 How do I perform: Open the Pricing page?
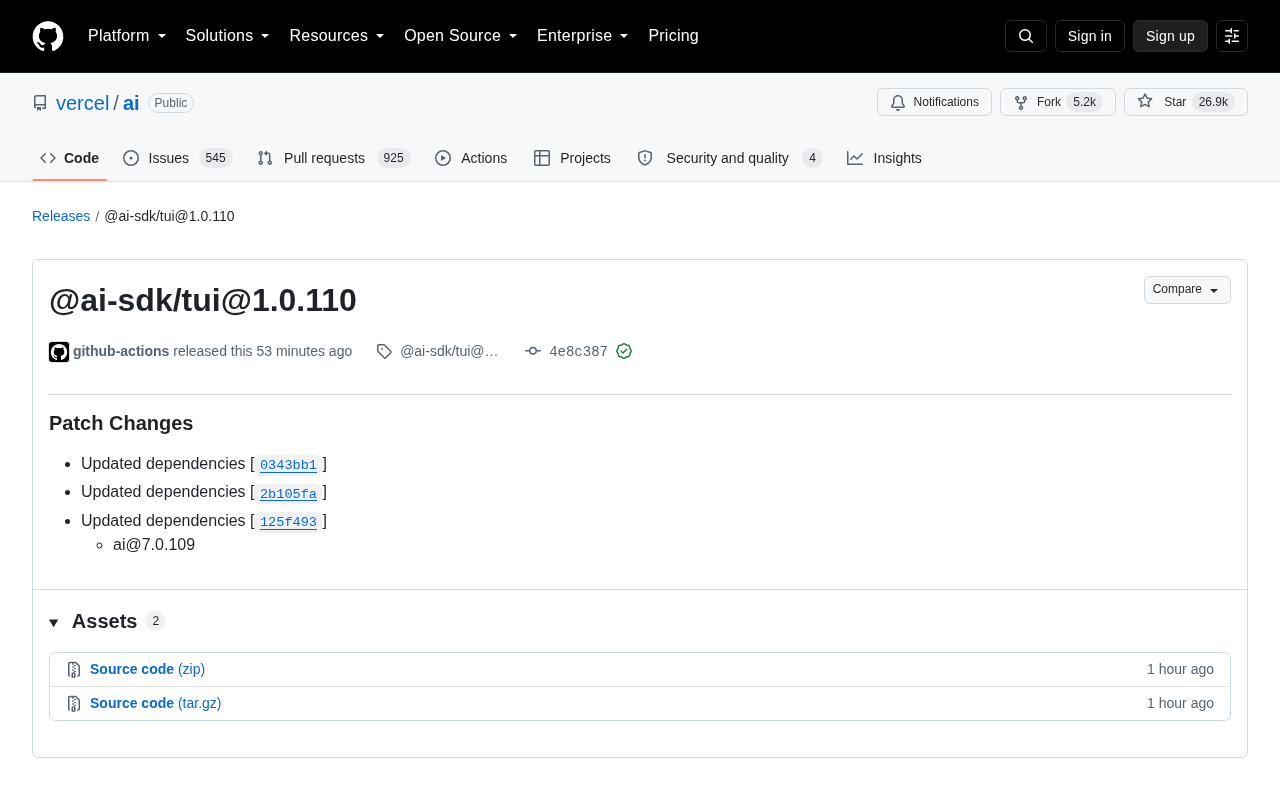tap(673, 36)
